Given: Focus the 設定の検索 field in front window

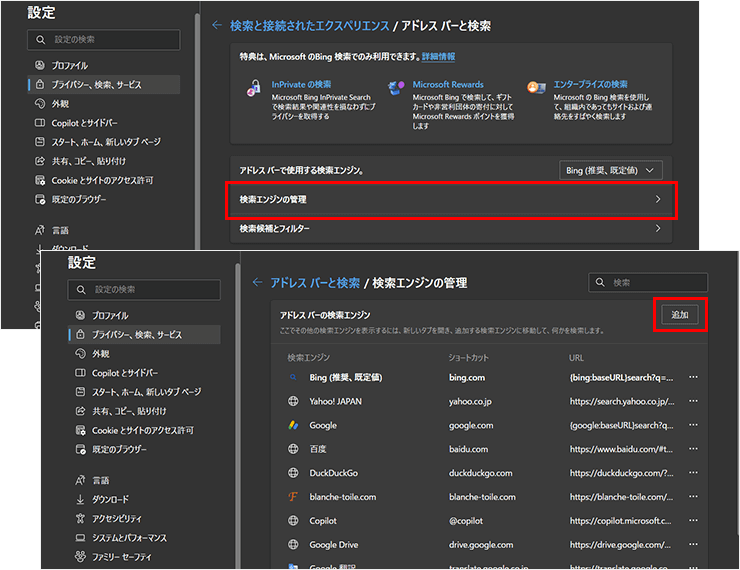Looking at the screenshot, I should click(144, 289).
